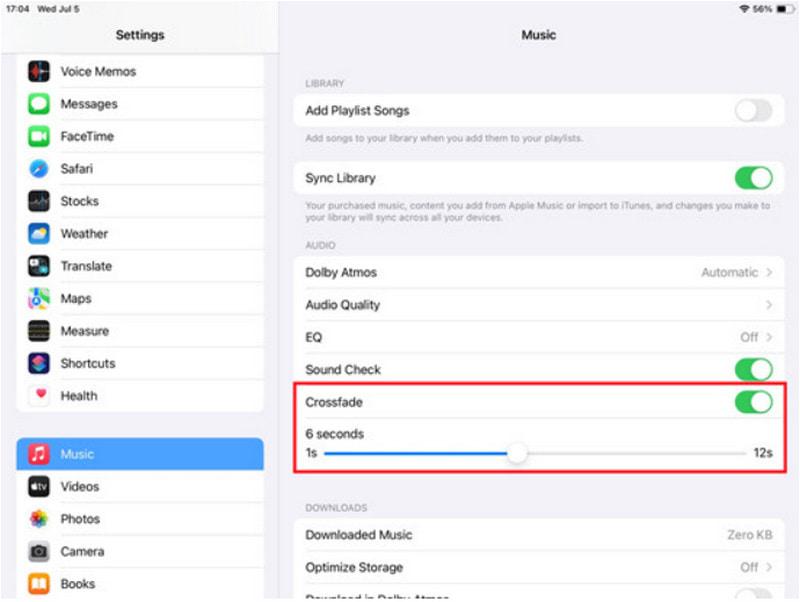Open Voice Memos settings
The image size is (800, 602).
[x=140, y=71]
